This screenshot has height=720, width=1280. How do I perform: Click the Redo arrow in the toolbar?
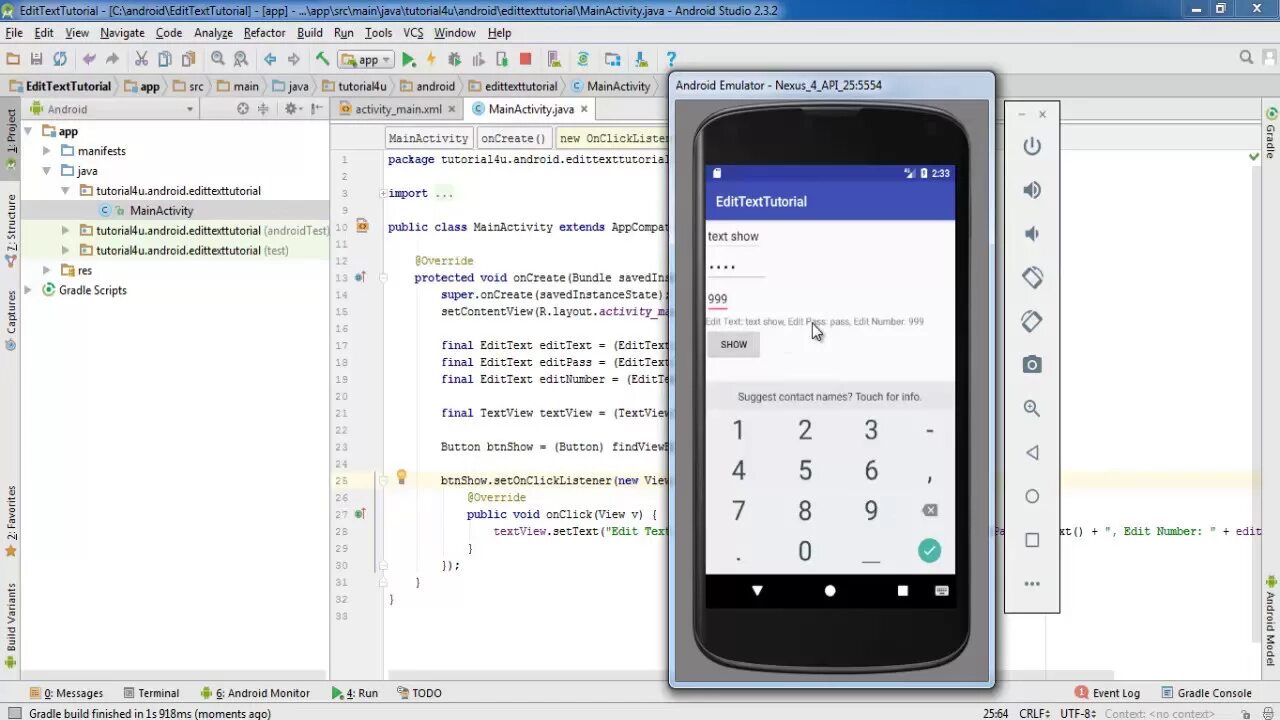[x=112, y=59]
